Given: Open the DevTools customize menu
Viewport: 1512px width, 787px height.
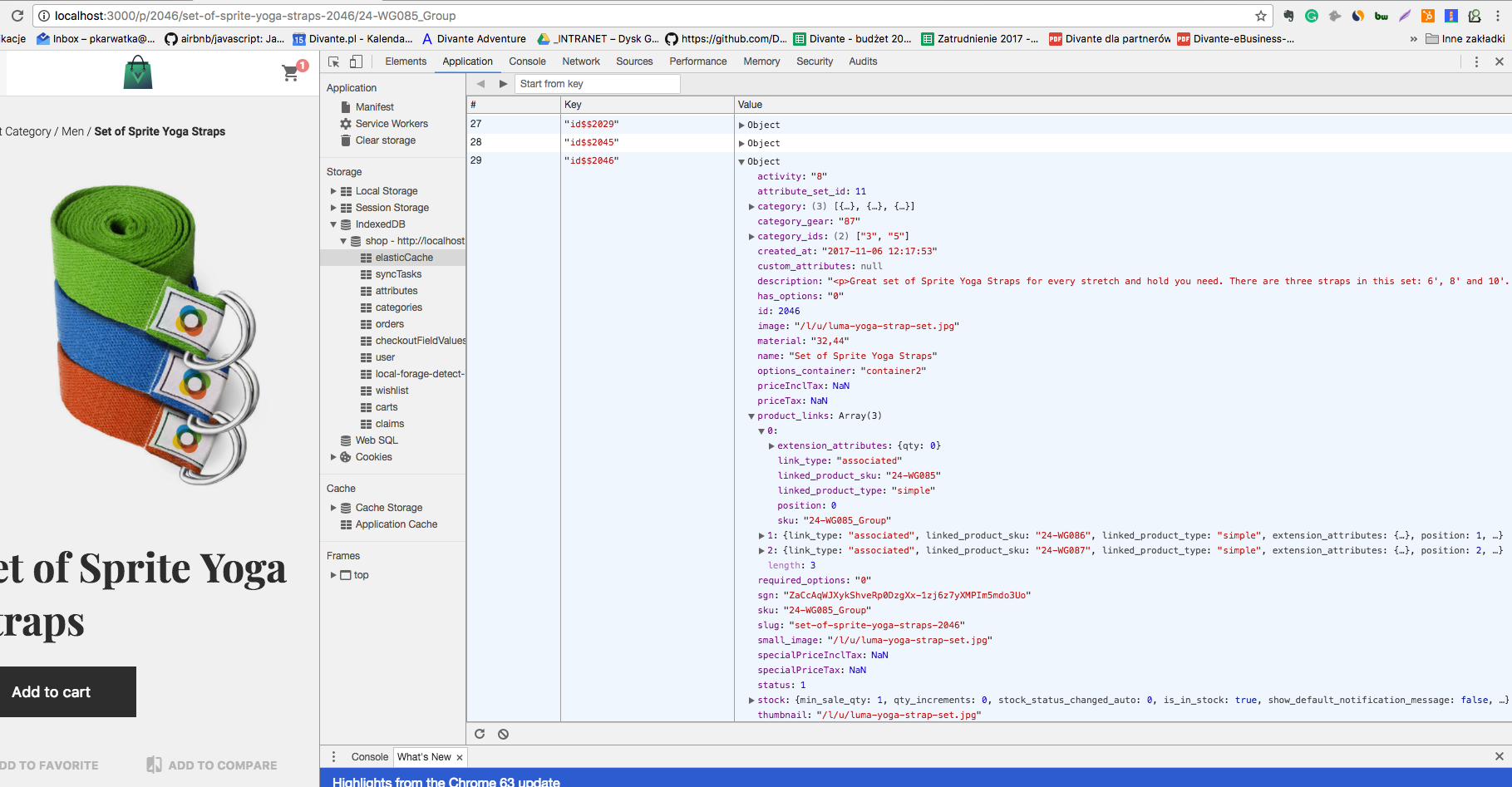Looking at the screenshot, I should (1476, 61).
